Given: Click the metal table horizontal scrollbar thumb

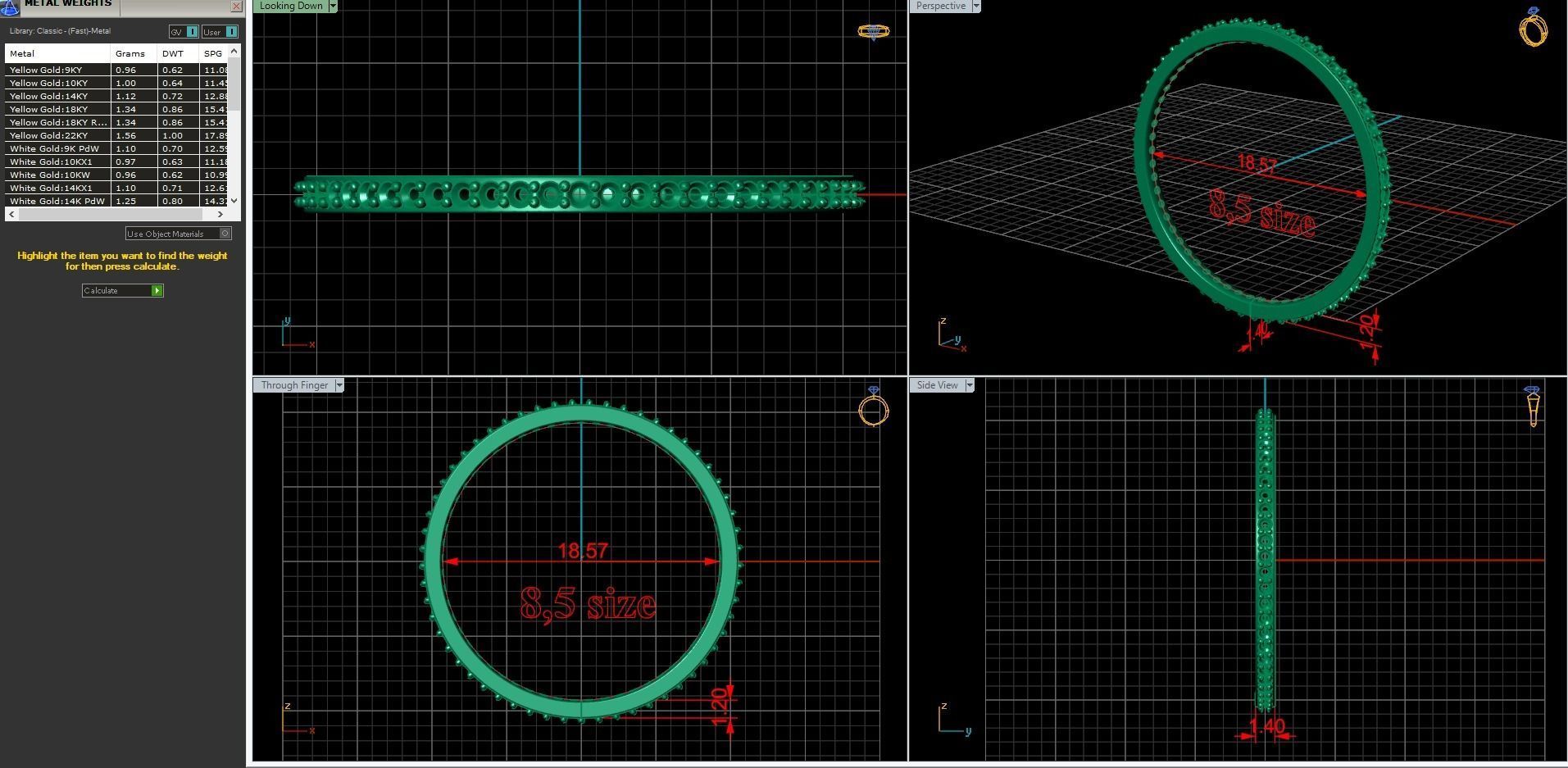Looking at the screenshot, I should click(x=110, y=214).
